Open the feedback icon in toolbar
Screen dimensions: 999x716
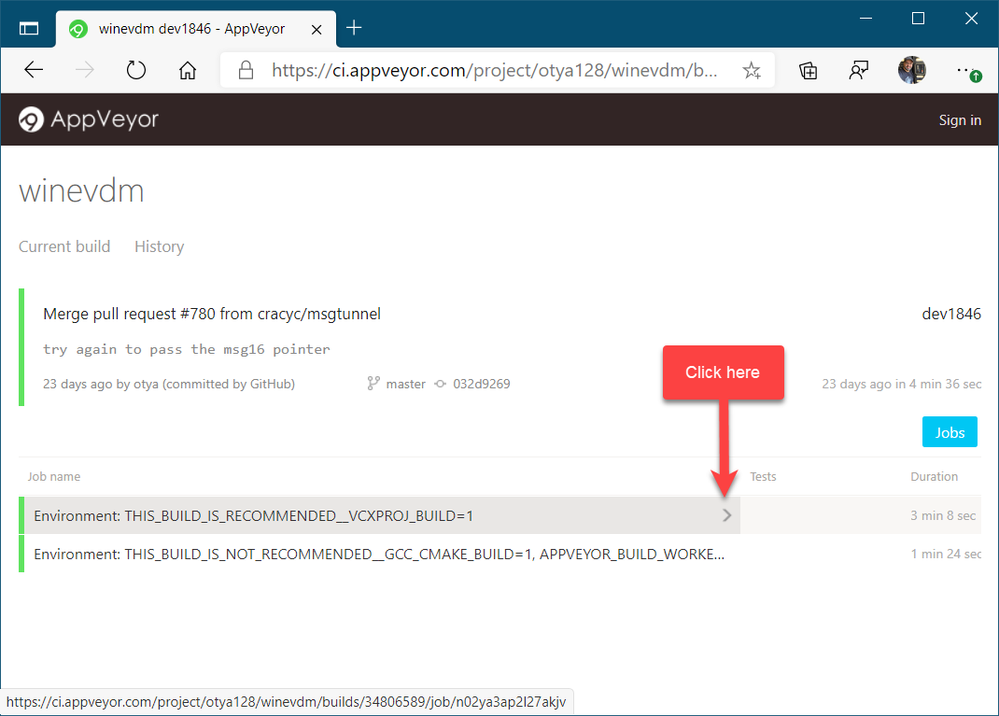click(x=858, y=70)
